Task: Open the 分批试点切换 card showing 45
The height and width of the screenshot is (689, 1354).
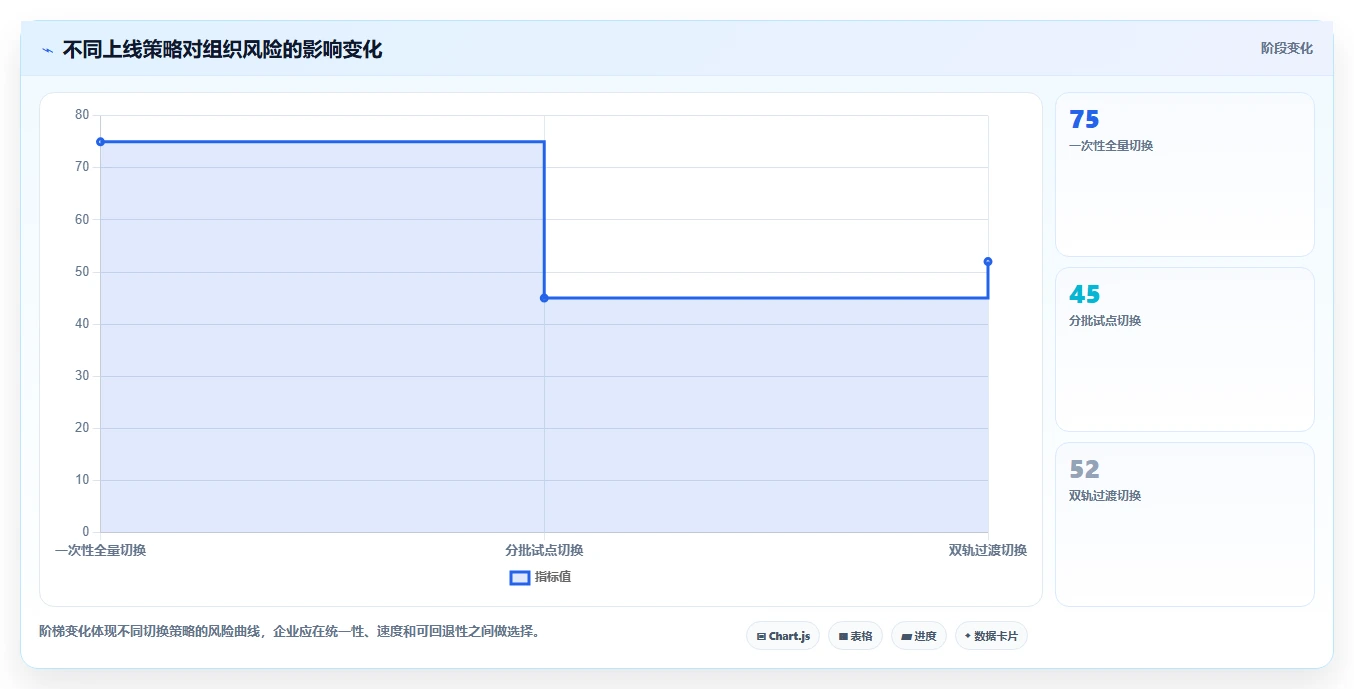Action: [1185, 350]
